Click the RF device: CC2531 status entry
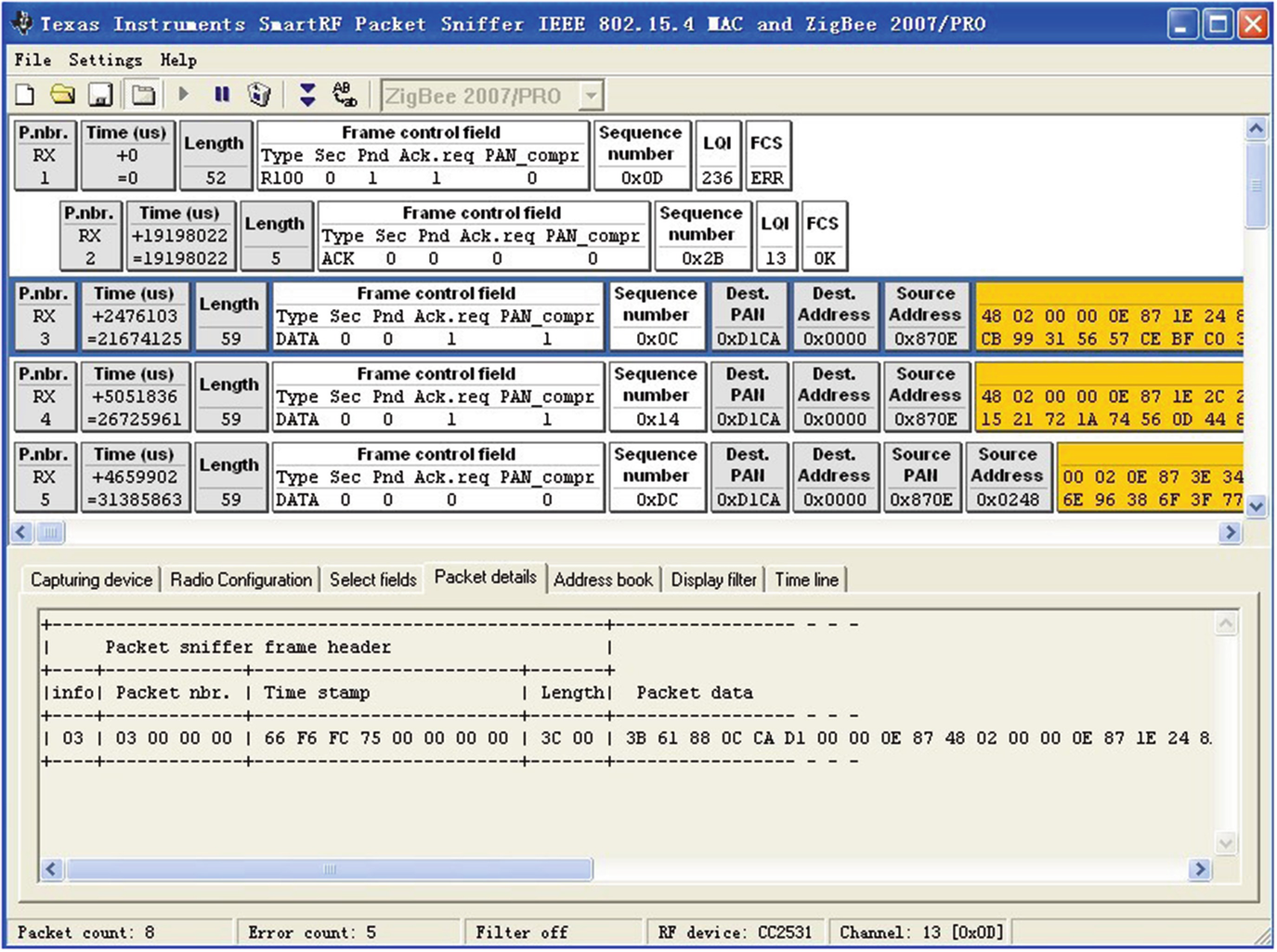Screen dimensions: 1277x952 coord(735,932)
